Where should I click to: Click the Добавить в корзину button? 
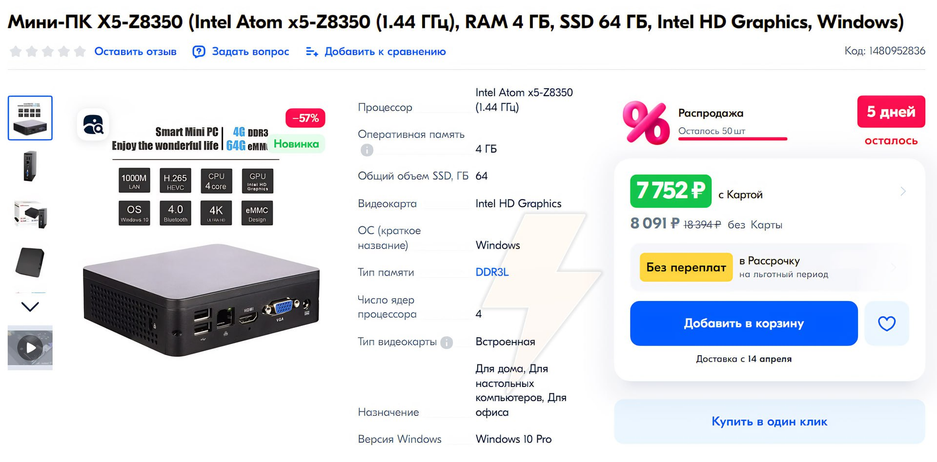coord(743,323)
